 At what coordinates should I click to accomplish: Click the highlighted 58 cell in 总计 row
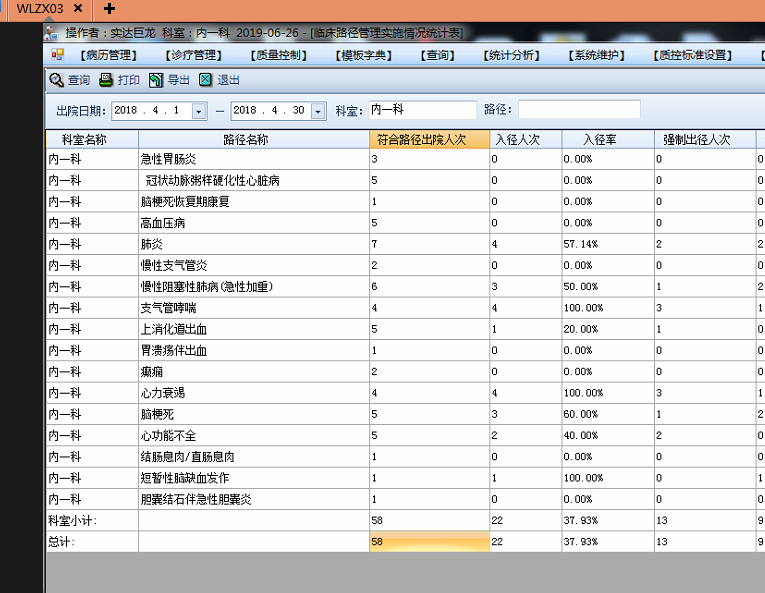coord(429,542)
